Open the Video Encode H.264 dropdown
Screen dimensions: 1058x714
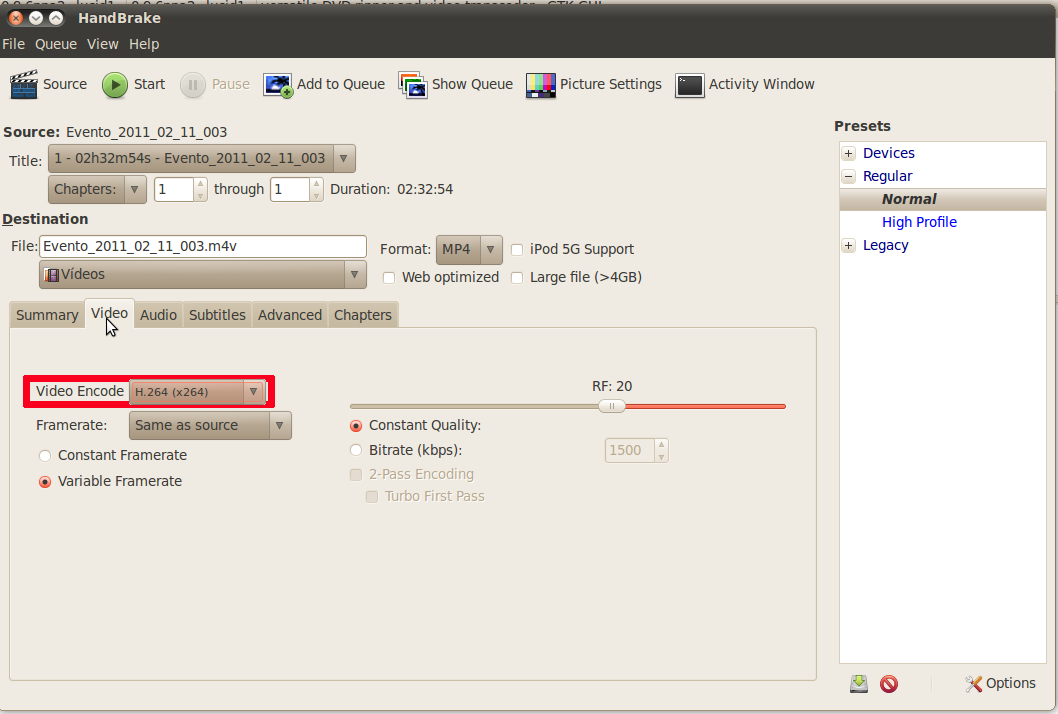[x=197, y=391]
